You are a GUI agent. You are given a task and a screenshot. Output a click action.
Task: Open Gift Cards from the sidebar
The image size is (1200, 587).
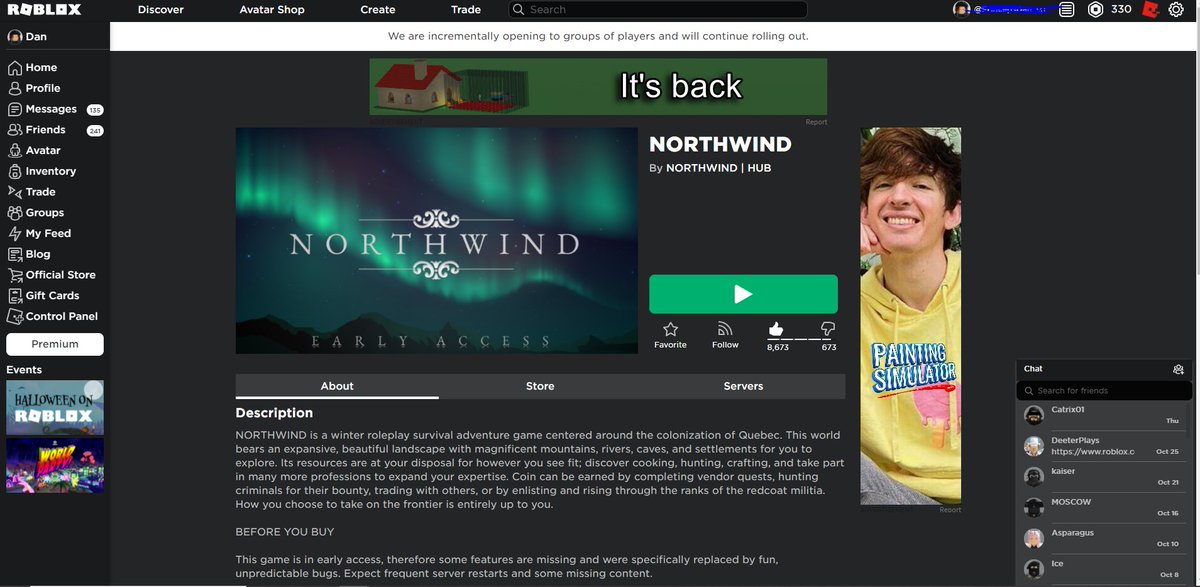[44, 296]
